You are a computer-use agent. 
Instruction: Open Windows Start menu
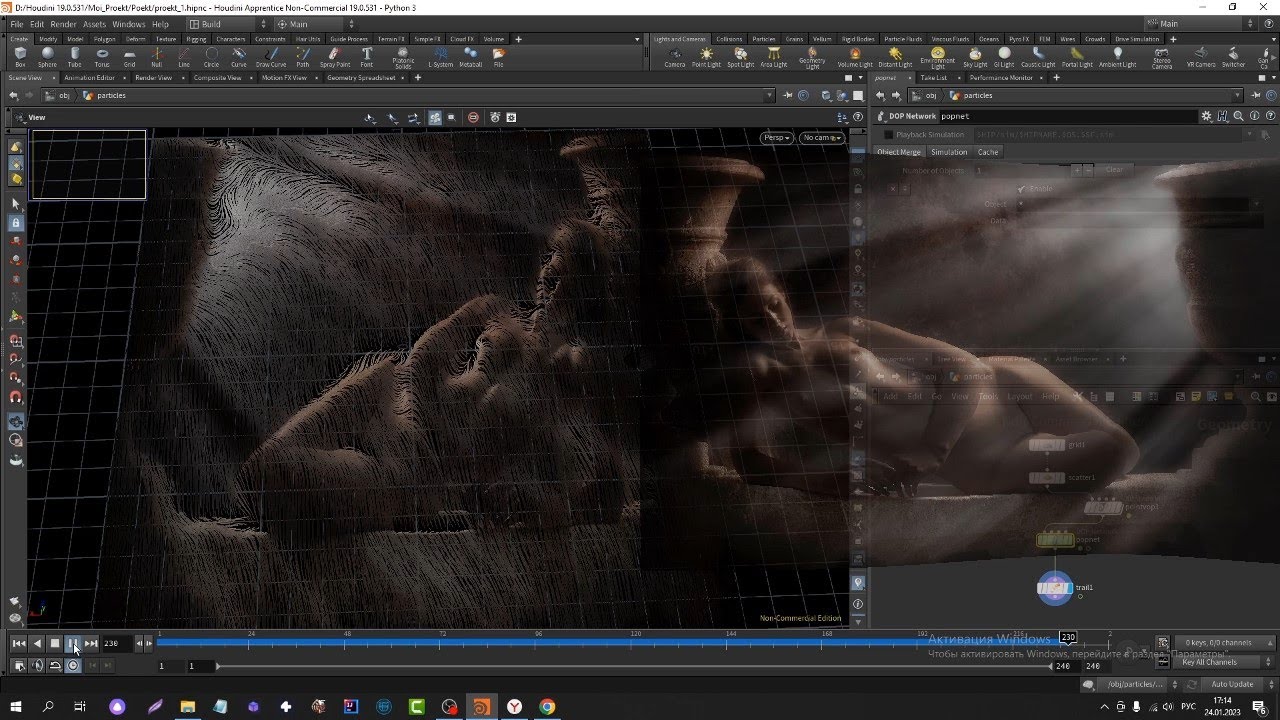(x=15, y=707)
